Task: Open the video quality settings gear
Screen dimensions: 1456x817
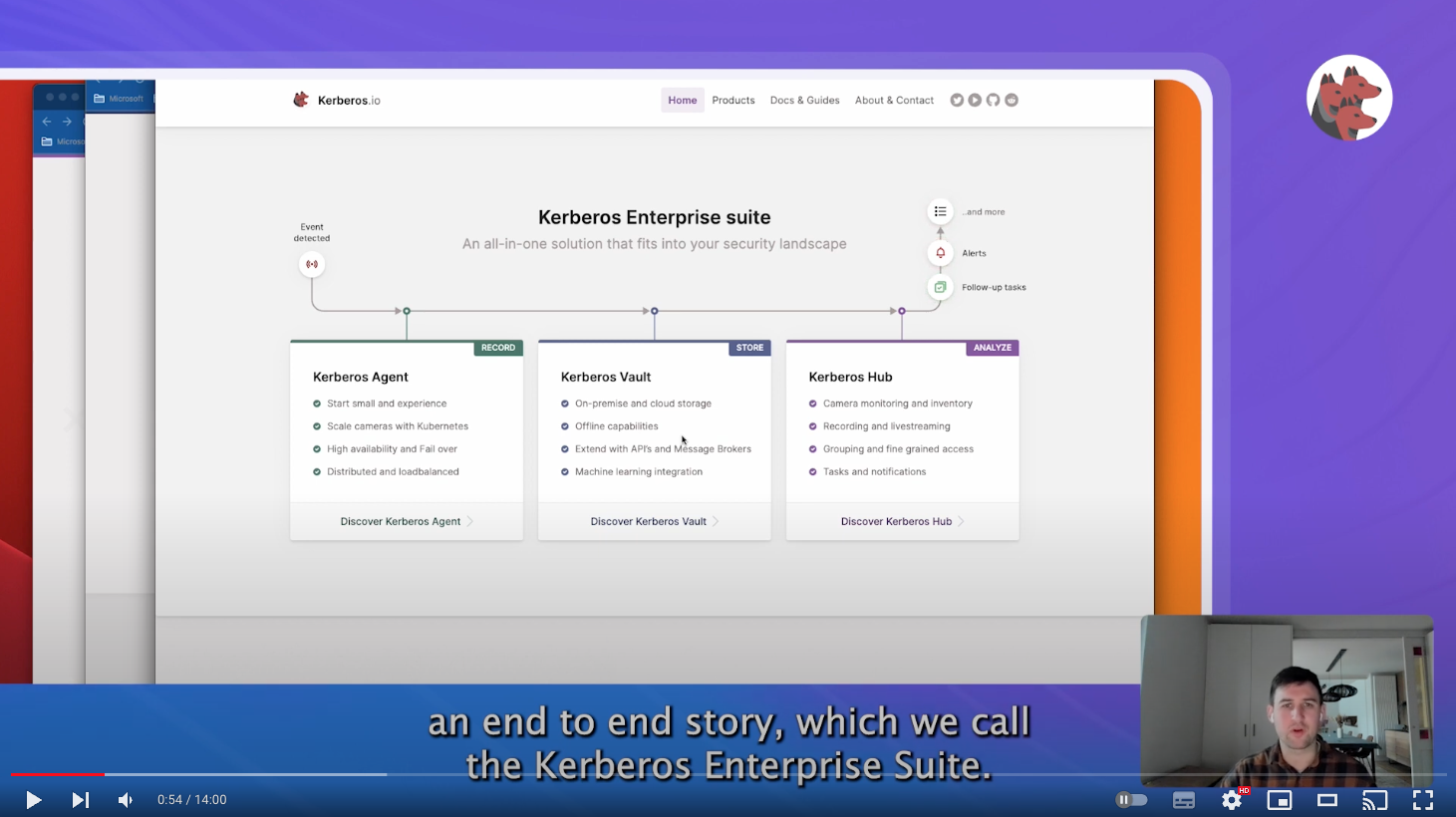Action: click(1231, 799)
